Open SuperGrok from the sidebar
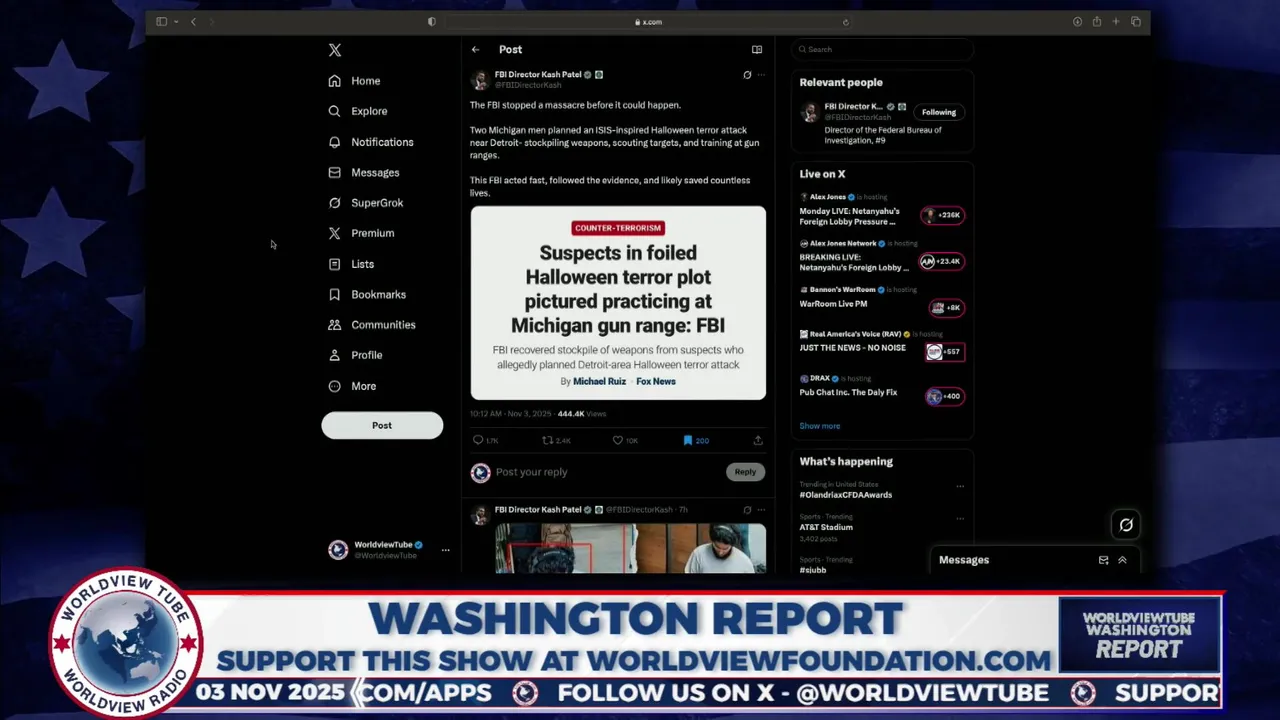 366,203
